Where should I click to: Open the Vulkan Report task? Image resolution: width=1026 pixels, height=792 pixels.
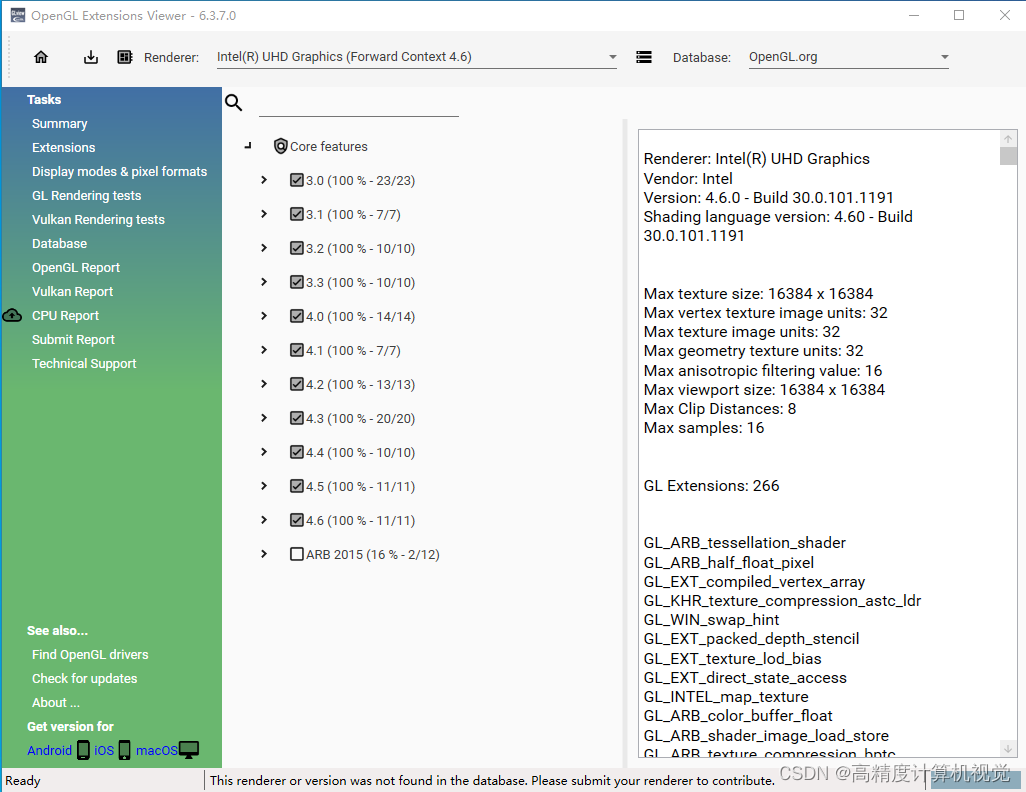coord(72,292)
